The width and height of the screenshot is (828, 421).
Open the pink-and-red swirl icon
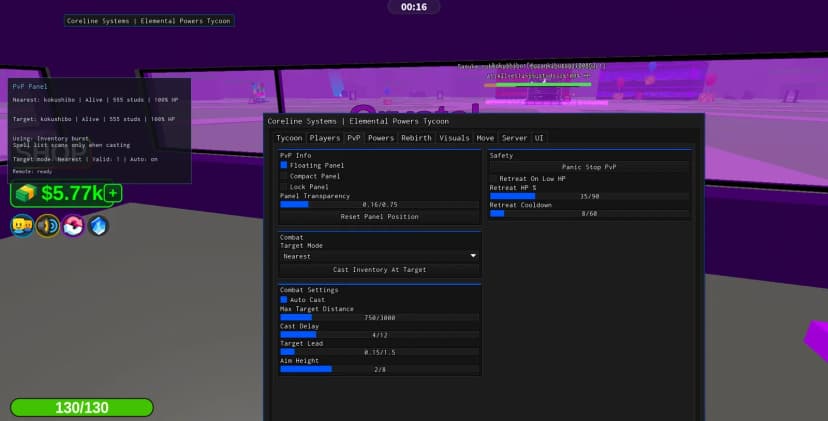pos(73,226)
